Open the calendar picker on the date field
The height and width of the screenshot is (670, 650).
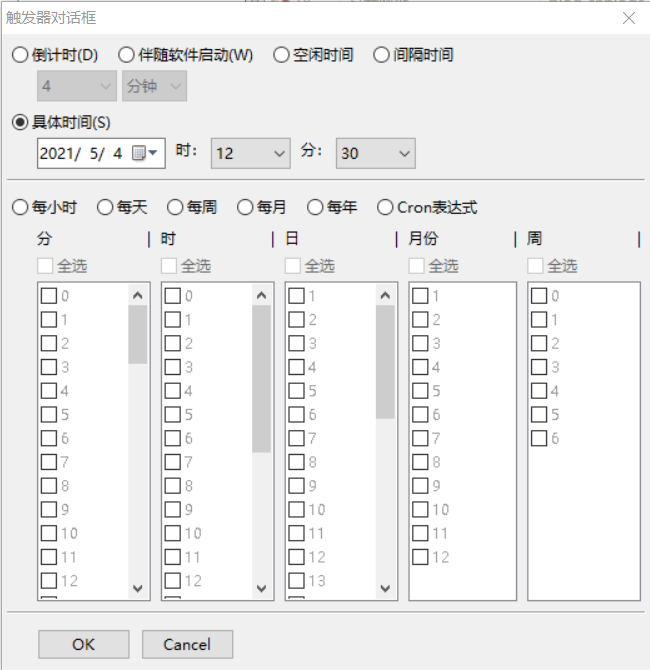[144, 153]
